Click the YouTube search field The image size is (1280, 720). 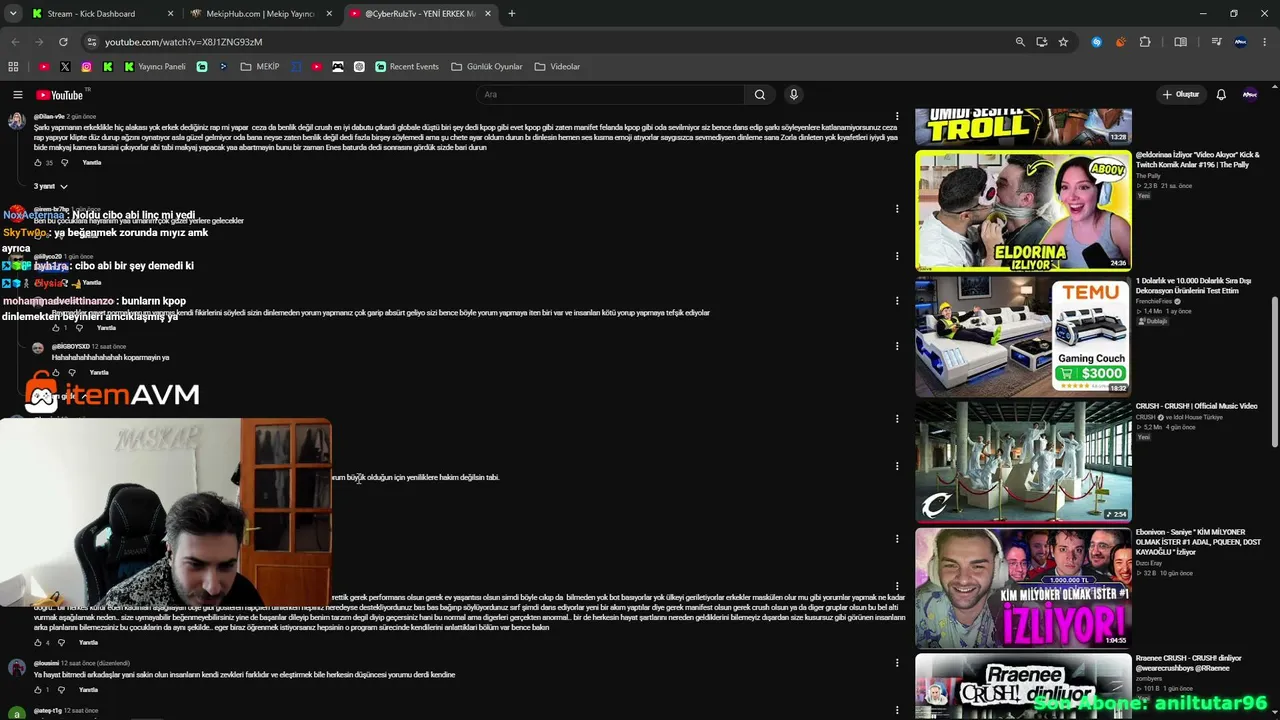coord(610,95)
